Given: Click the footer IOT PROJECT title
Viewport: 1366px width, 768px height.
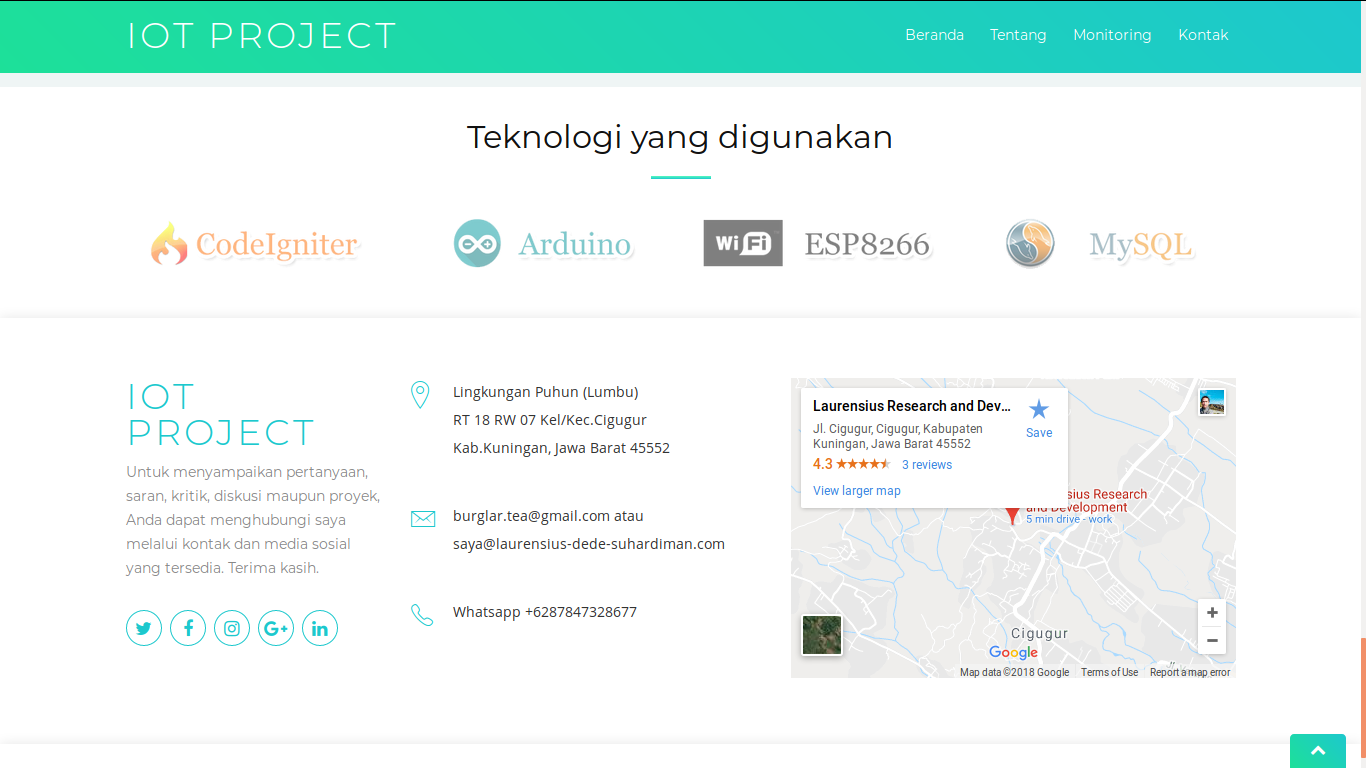Looking at the screenshot, I should tap(221, 415).
